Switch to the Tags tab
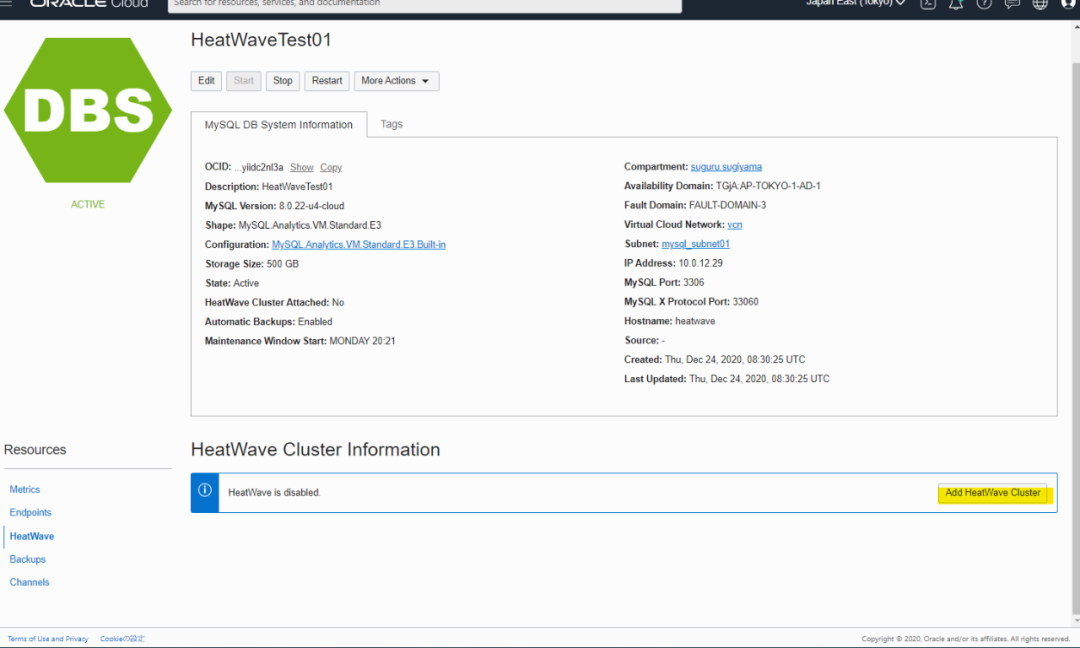The width and height of the screenshot is (1080, 648). [x=391, y=124]
